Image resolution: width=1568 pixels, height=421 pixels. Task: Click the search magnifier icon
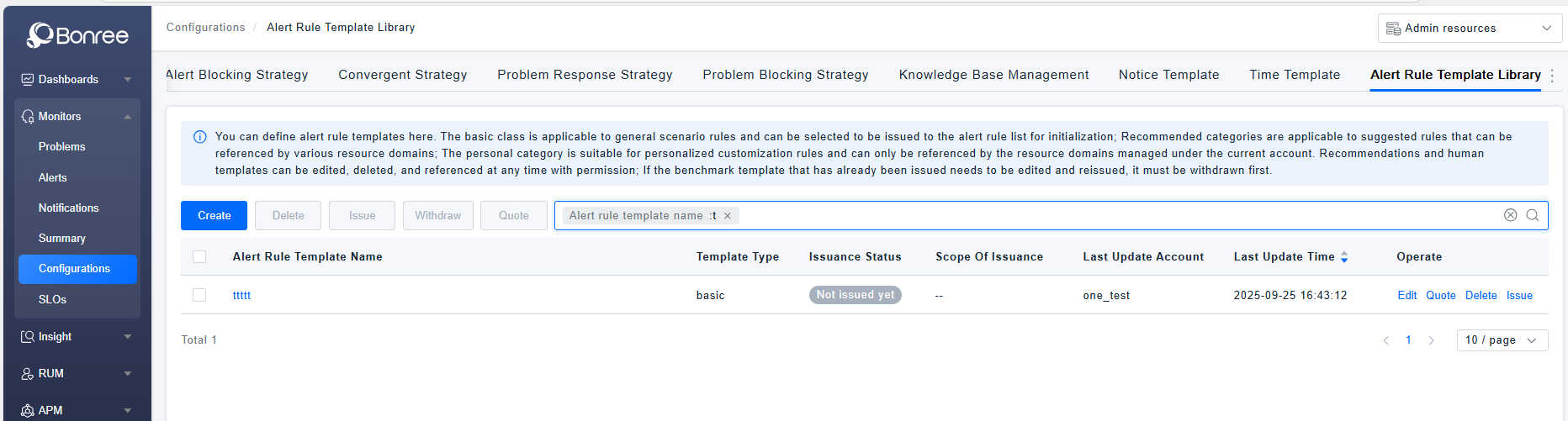click(1532, 215)
